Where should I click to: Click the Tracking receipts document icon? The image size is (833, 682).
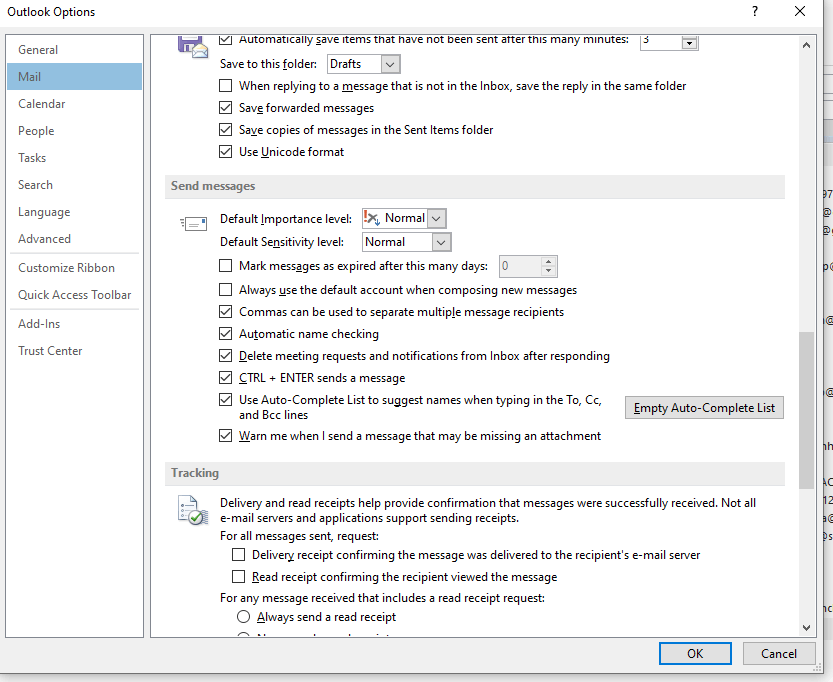tap(193, 510)
